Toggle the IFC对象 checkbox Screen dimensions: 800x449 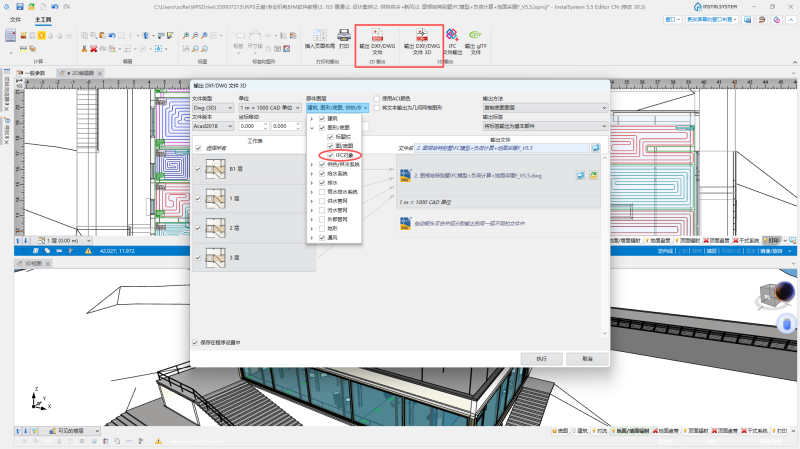(330, 155)
